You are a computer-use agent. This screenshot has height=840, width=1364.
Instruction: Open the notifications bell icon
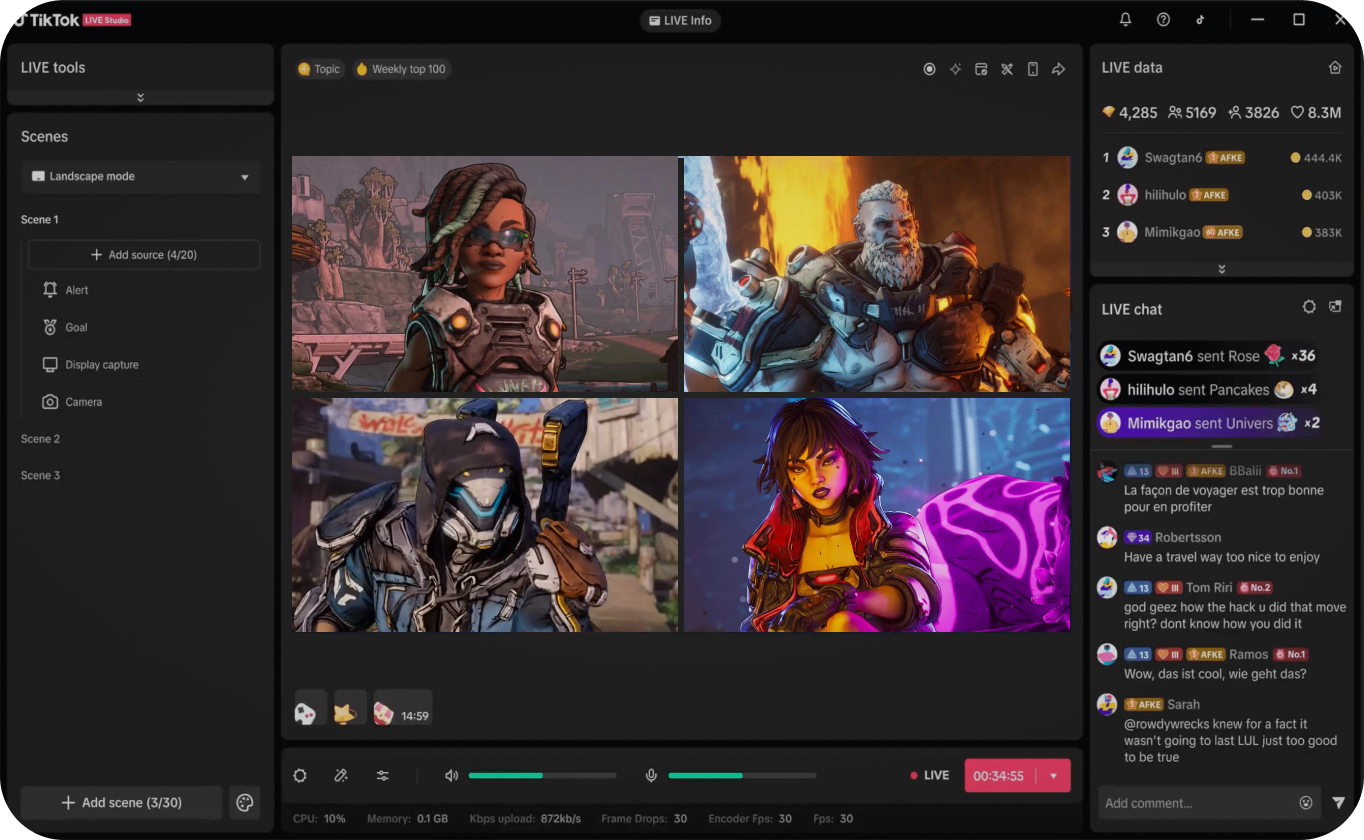point(1125,20)
